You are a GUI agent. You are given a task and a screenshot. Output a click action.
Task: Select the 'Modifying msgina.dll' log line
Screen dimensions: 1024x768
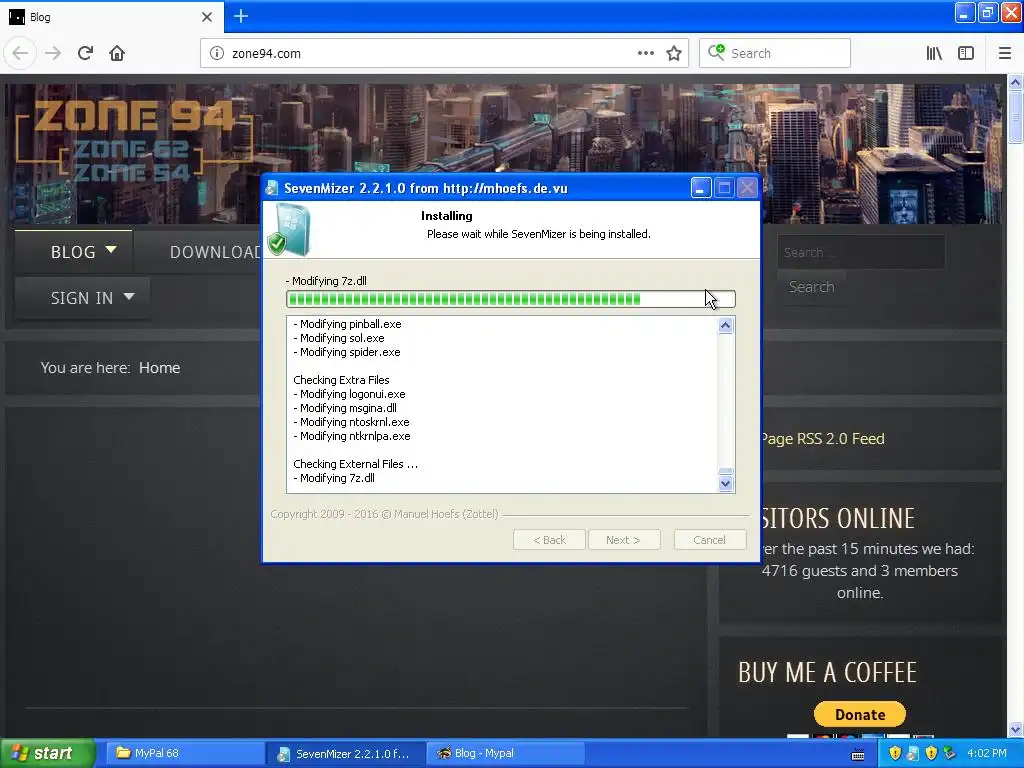click(345, 408)
